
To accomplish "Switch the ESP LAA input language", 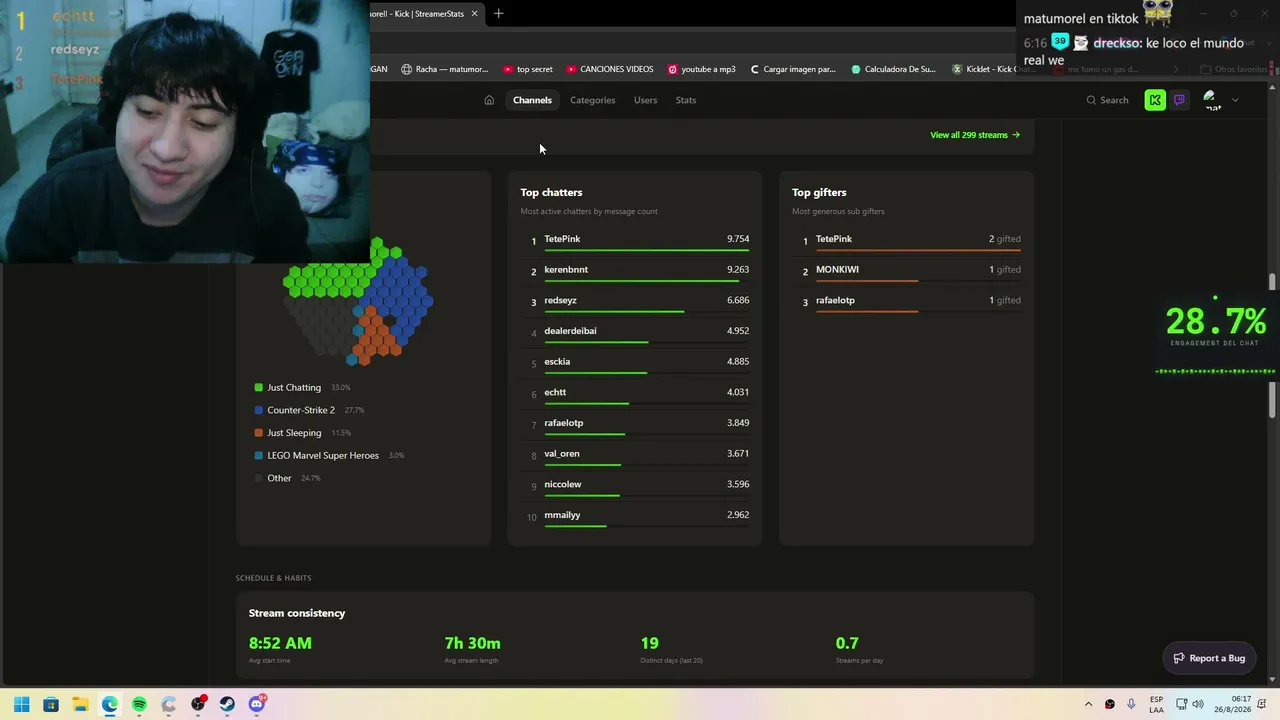I will tap(1156, 704).
